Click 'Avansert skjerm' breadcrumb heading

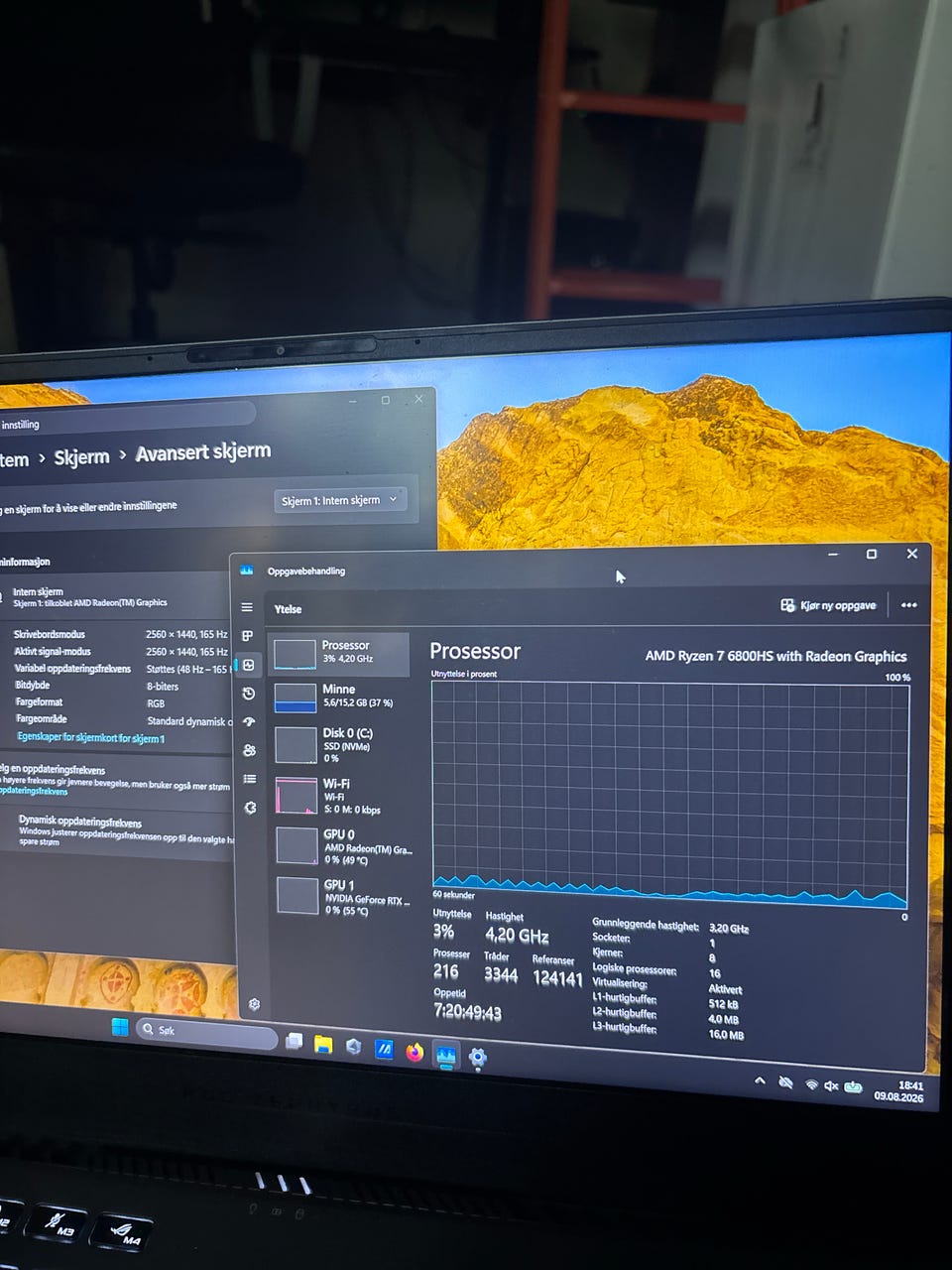202,451
